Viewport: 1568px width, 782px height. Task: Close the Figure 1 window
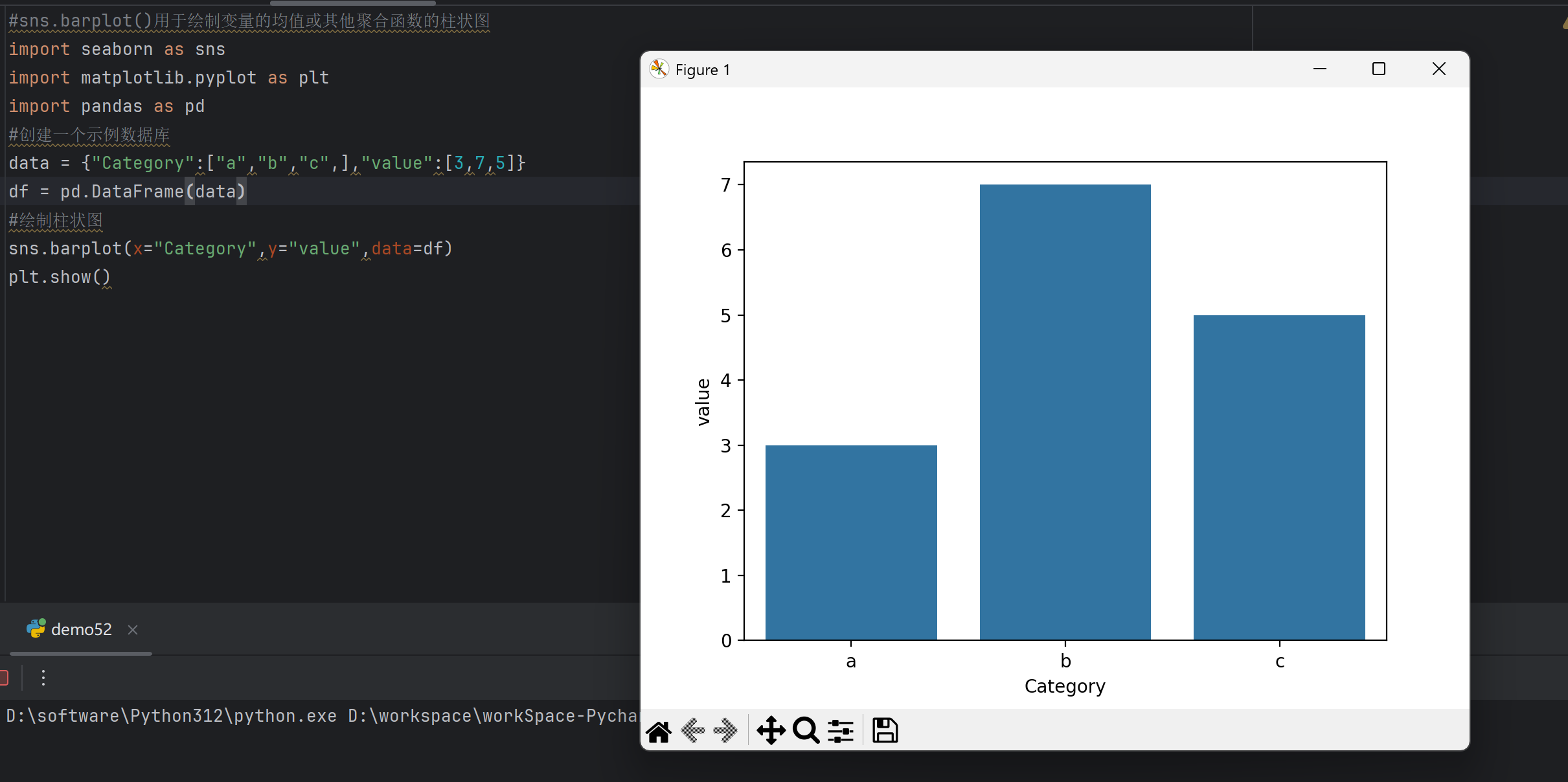(x=1439, y=69)
